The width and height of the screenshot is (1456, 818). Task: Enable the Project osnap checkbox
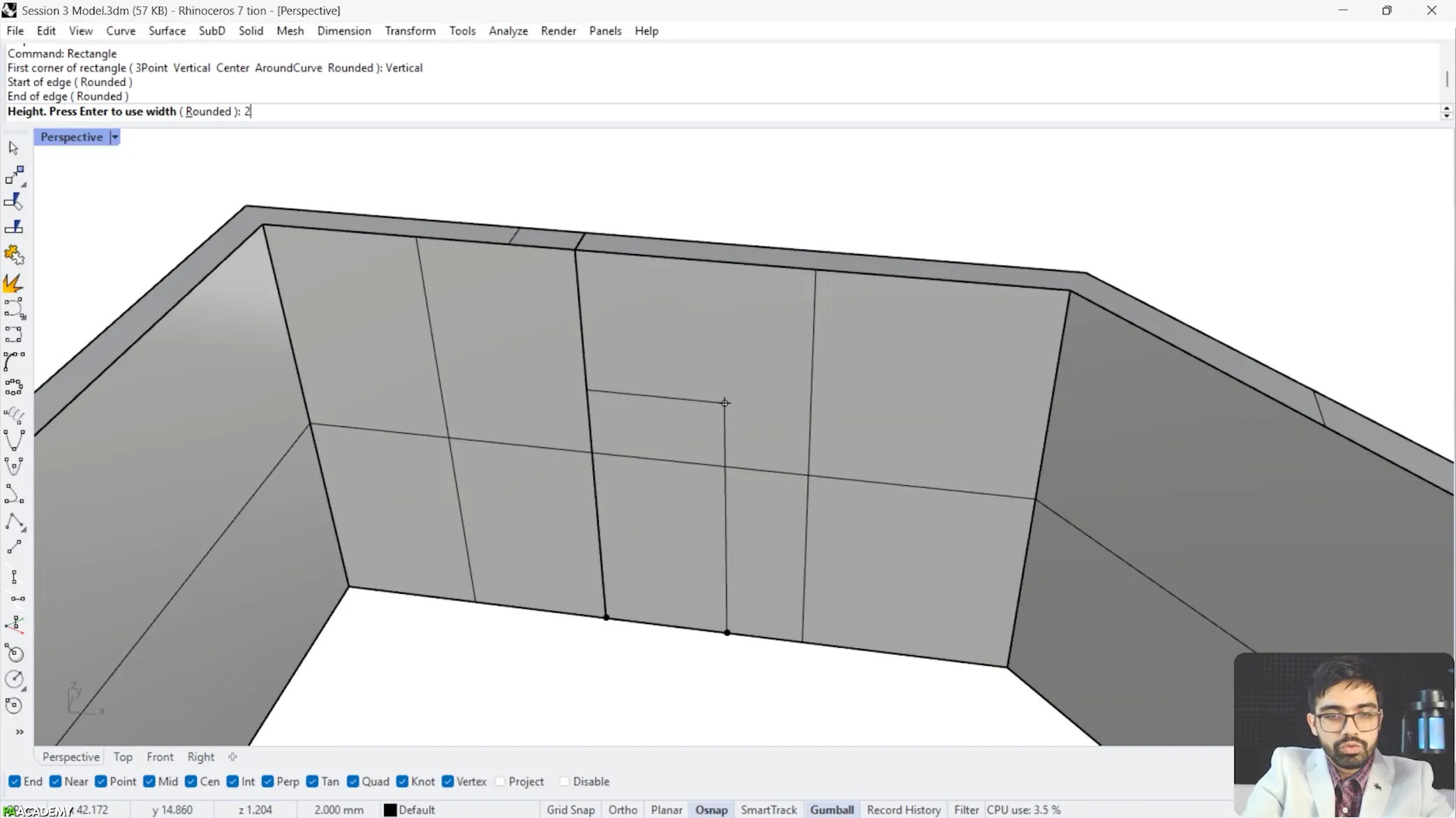click(x=500, y=781)
